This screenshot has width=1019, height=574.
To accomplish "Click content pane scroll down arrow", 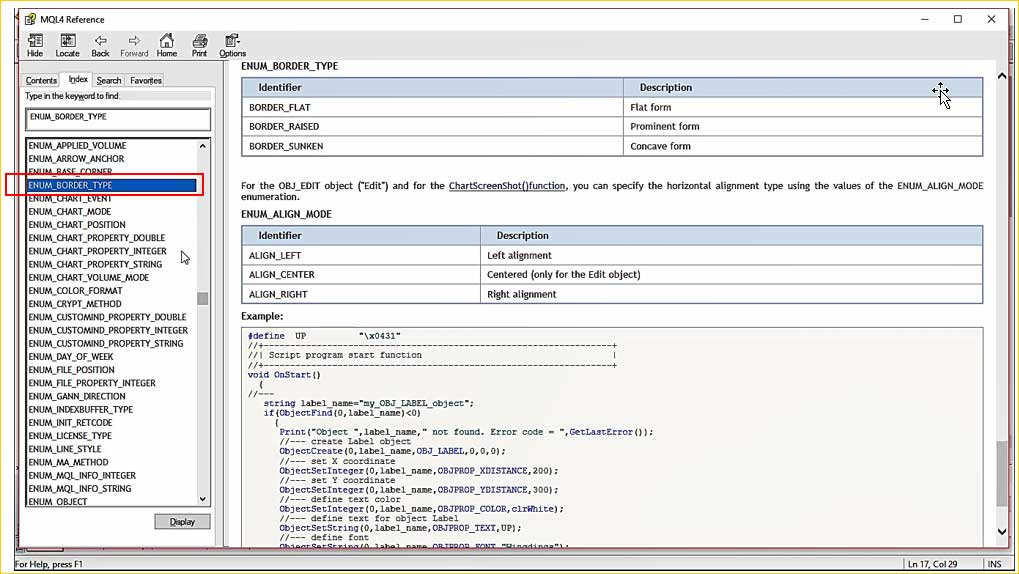I will click(1002, 532).
